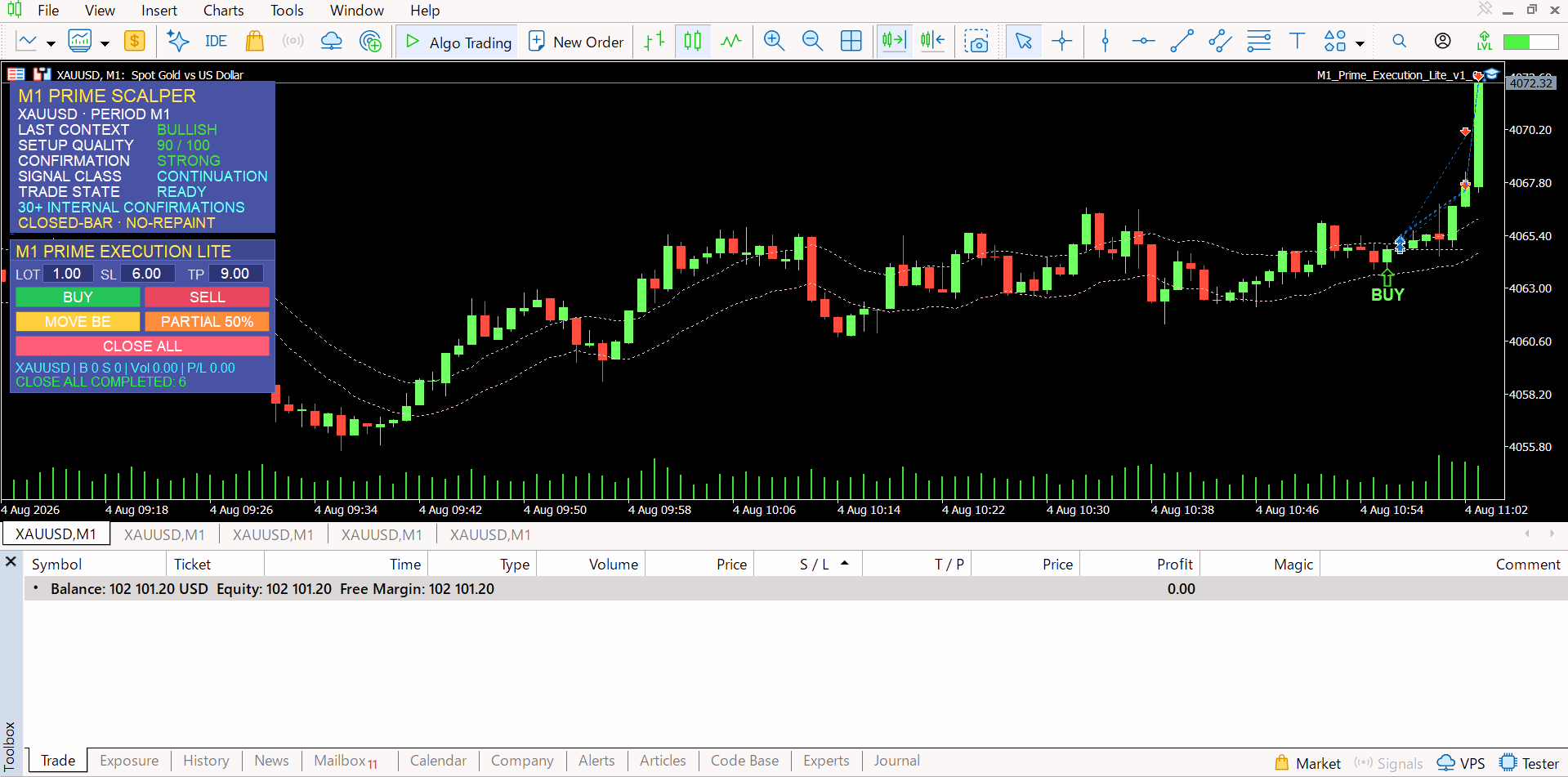Select the crosshair tool

(1062, 41)
